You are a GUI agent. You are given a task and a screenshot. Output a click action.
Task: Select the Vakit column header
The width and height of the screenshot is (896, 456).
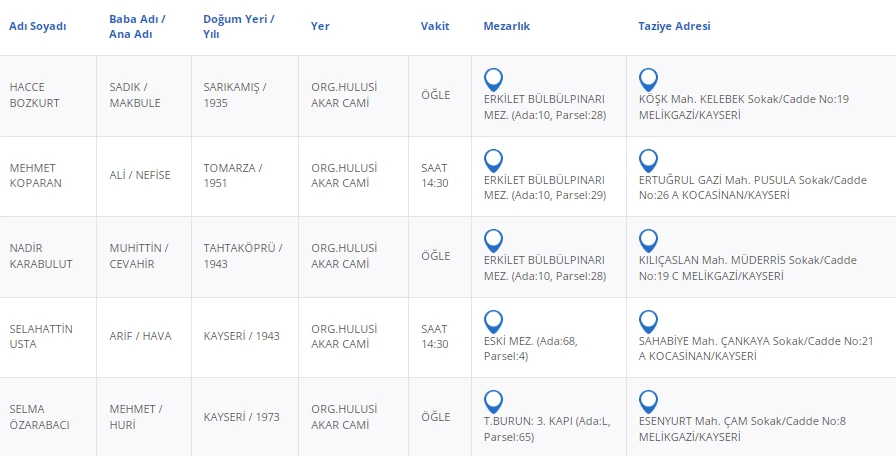click(x=434, y=27)
